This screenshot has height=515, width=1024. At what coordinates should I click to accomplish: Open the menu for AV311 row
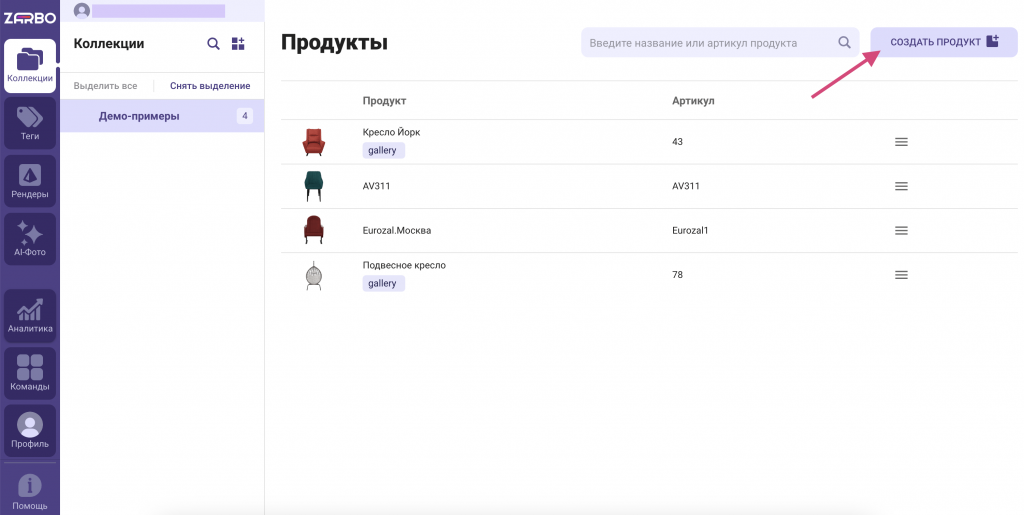pyautogui.click(x=901, y=186)
